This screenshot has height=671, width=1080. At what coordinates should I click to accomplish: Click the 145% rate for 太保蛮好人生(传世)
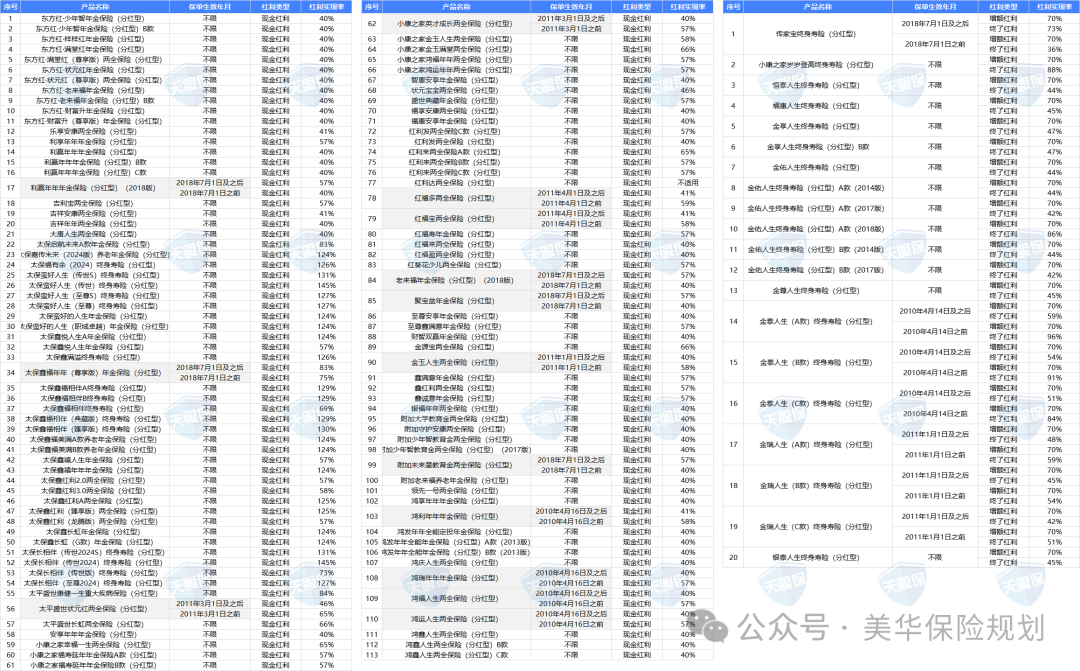tap(326, 285)
